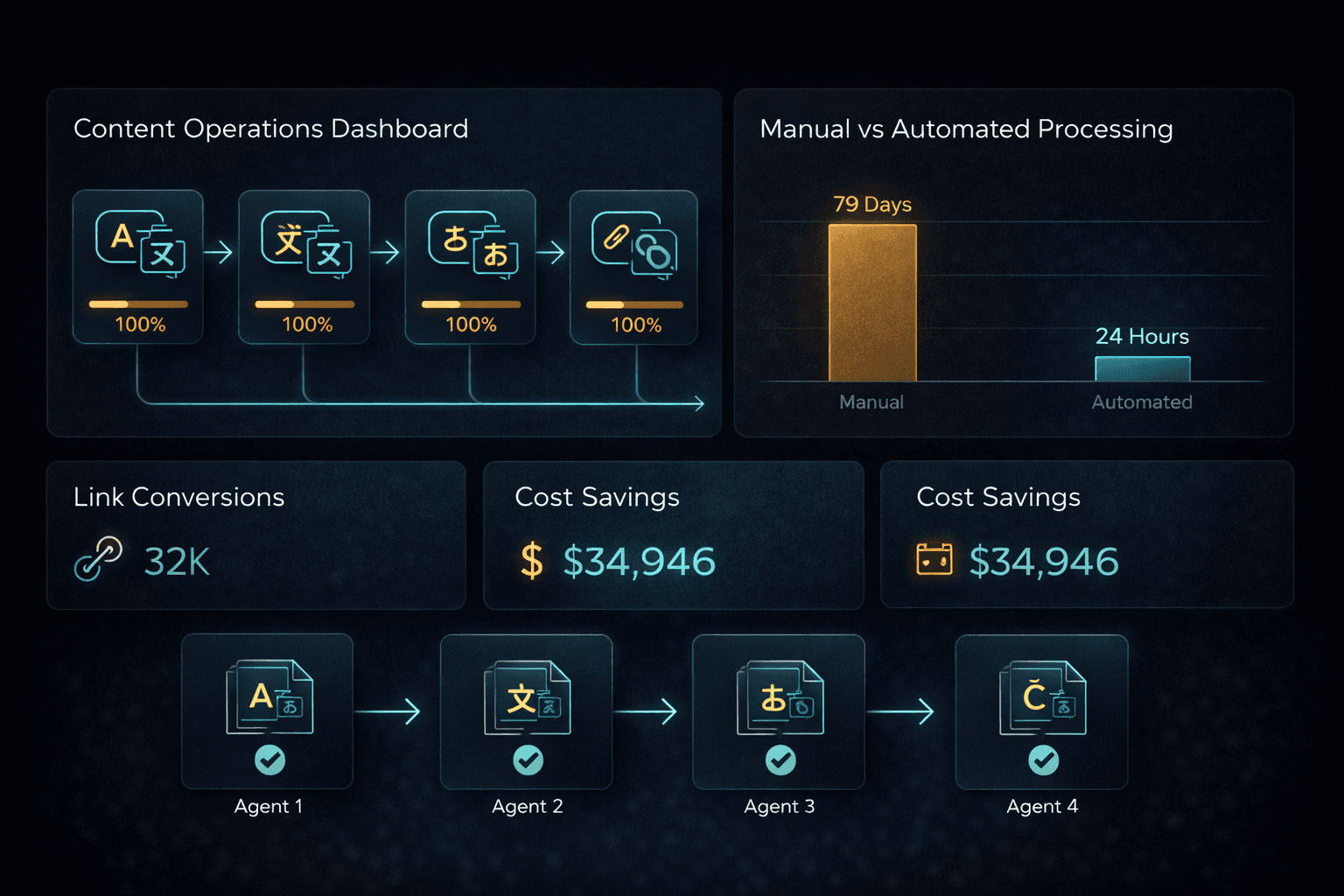Click the $34,946 Cost Savings amount
The width and height of the screenshot is (1344, 896).
tap(640, 561)
